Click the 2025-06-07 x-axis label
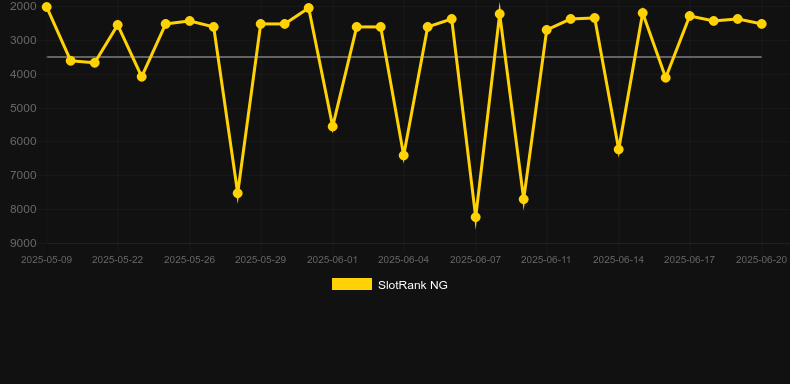 pos(476,260)
